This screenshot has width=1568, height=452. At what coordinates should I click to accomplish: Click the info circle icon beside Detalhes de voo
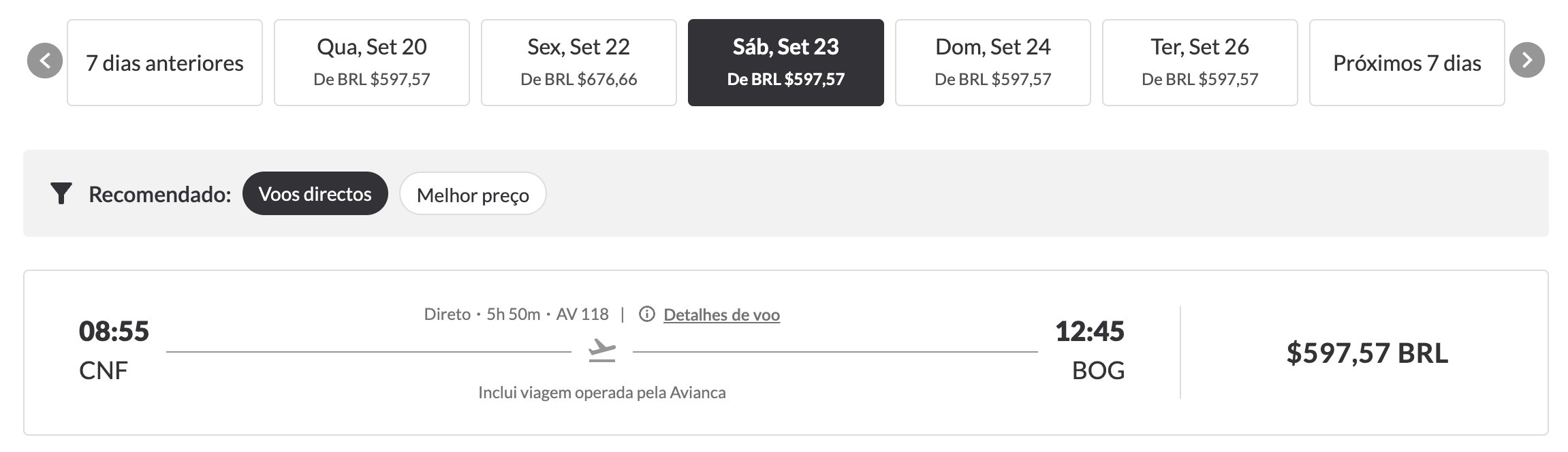click(646, 314)
